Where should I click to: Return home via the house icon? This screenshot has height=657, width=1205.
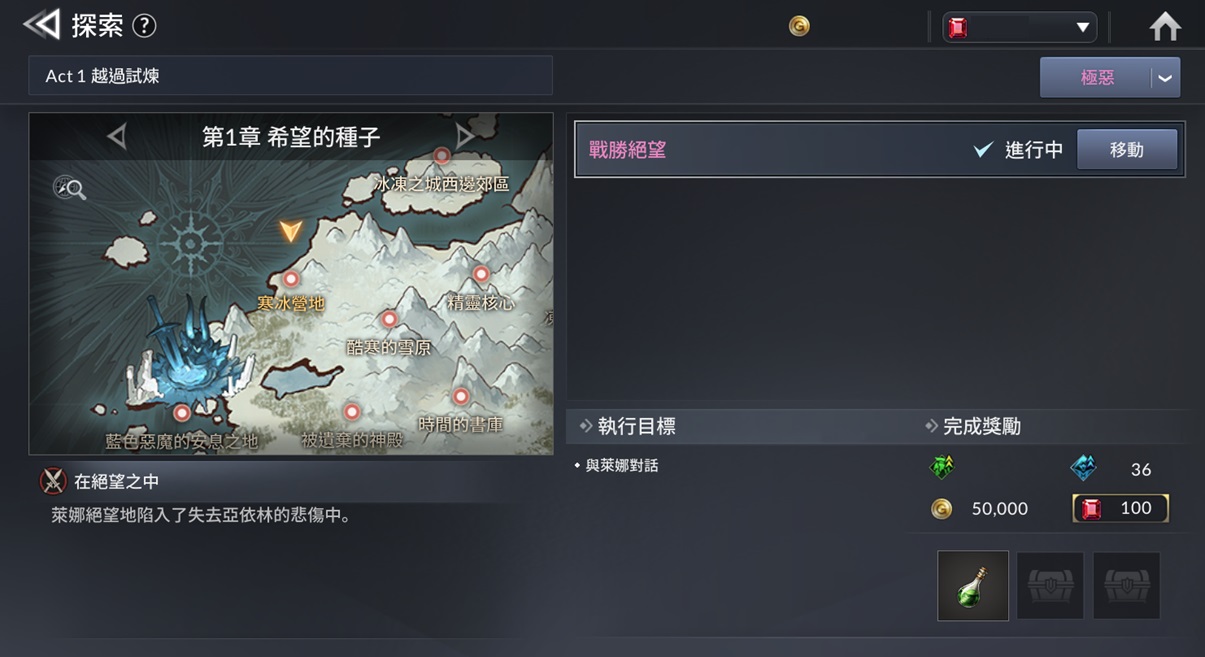1165,26
